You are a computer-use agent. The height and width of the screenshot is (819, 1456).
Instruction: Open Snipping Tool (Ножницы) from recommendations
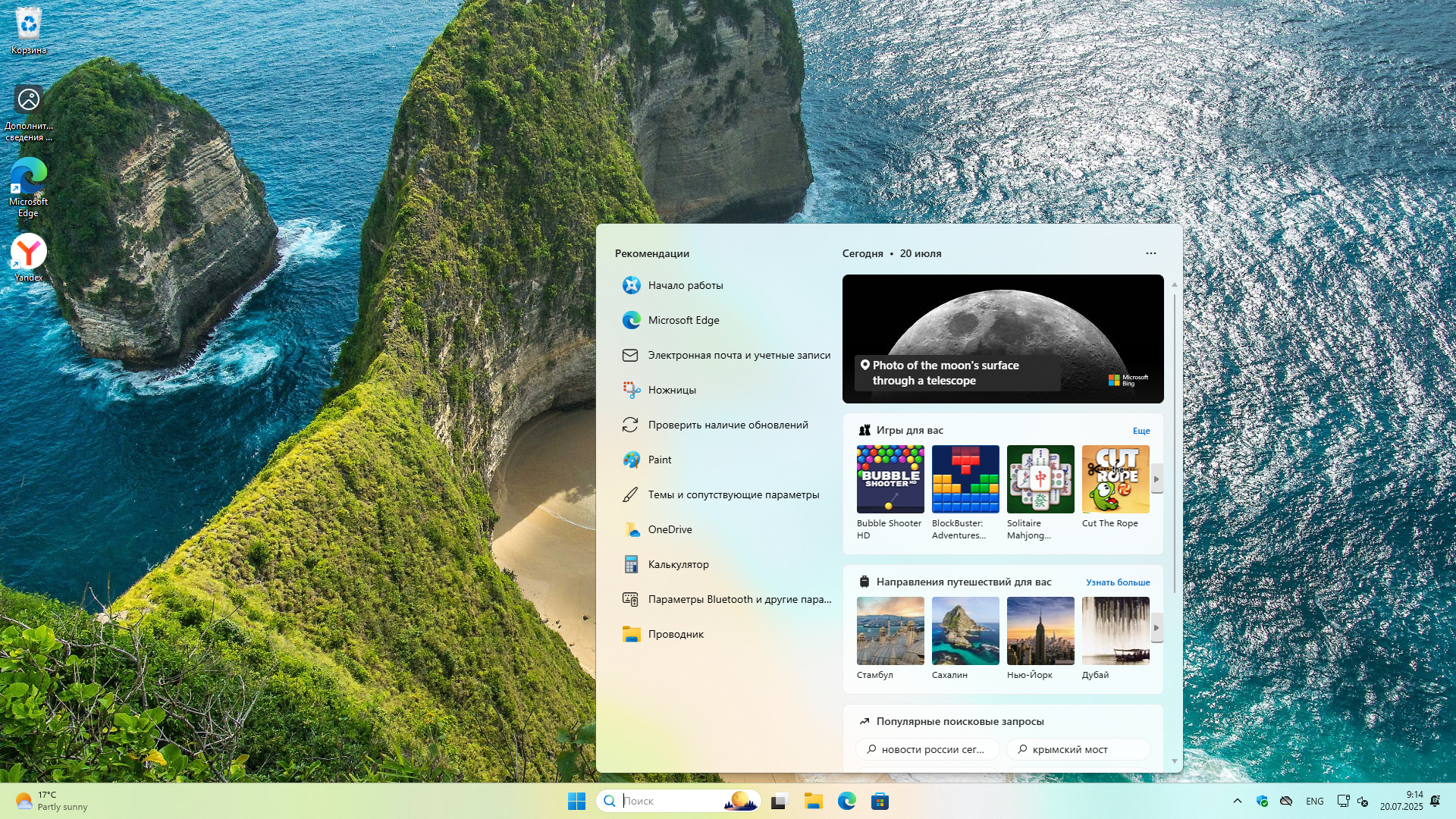671,390
